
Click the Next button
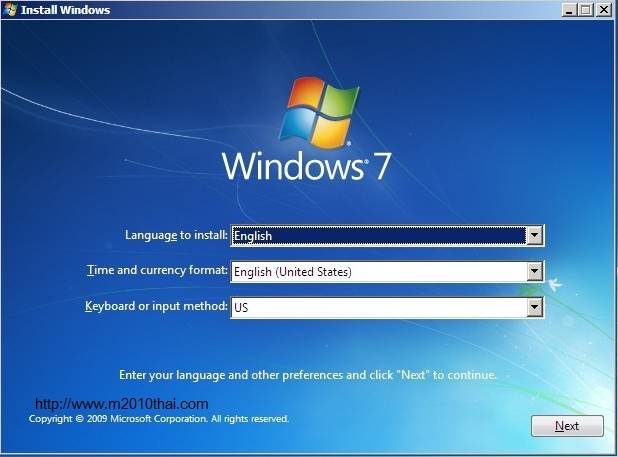click(567, 426)
